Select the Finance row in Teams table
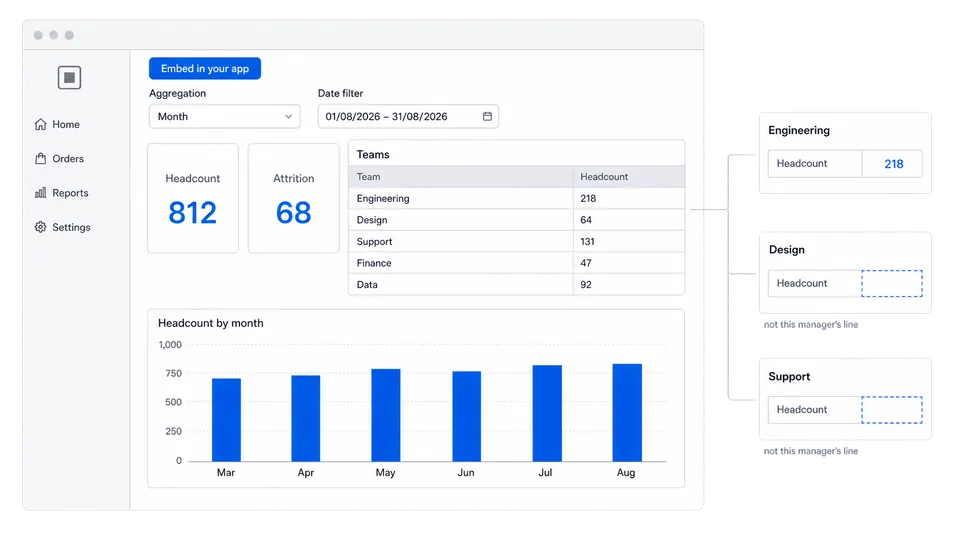This screenshot has width=960, height=540. pos(517,263)
